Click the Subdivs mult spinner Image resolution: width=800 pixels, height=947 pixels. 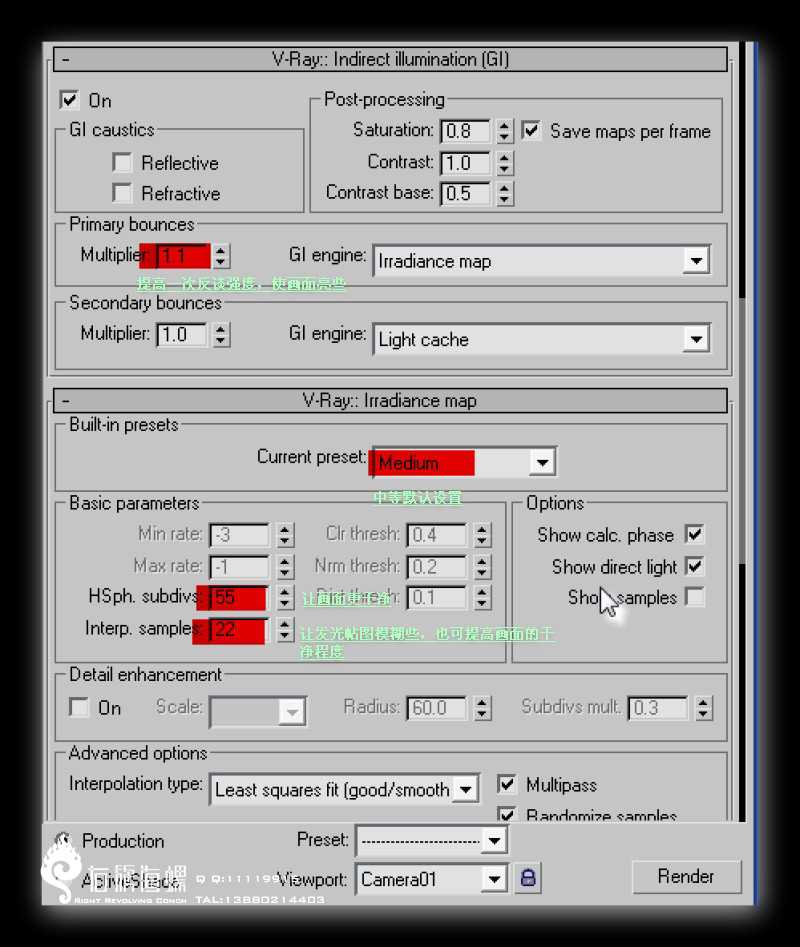coord(703,707)
